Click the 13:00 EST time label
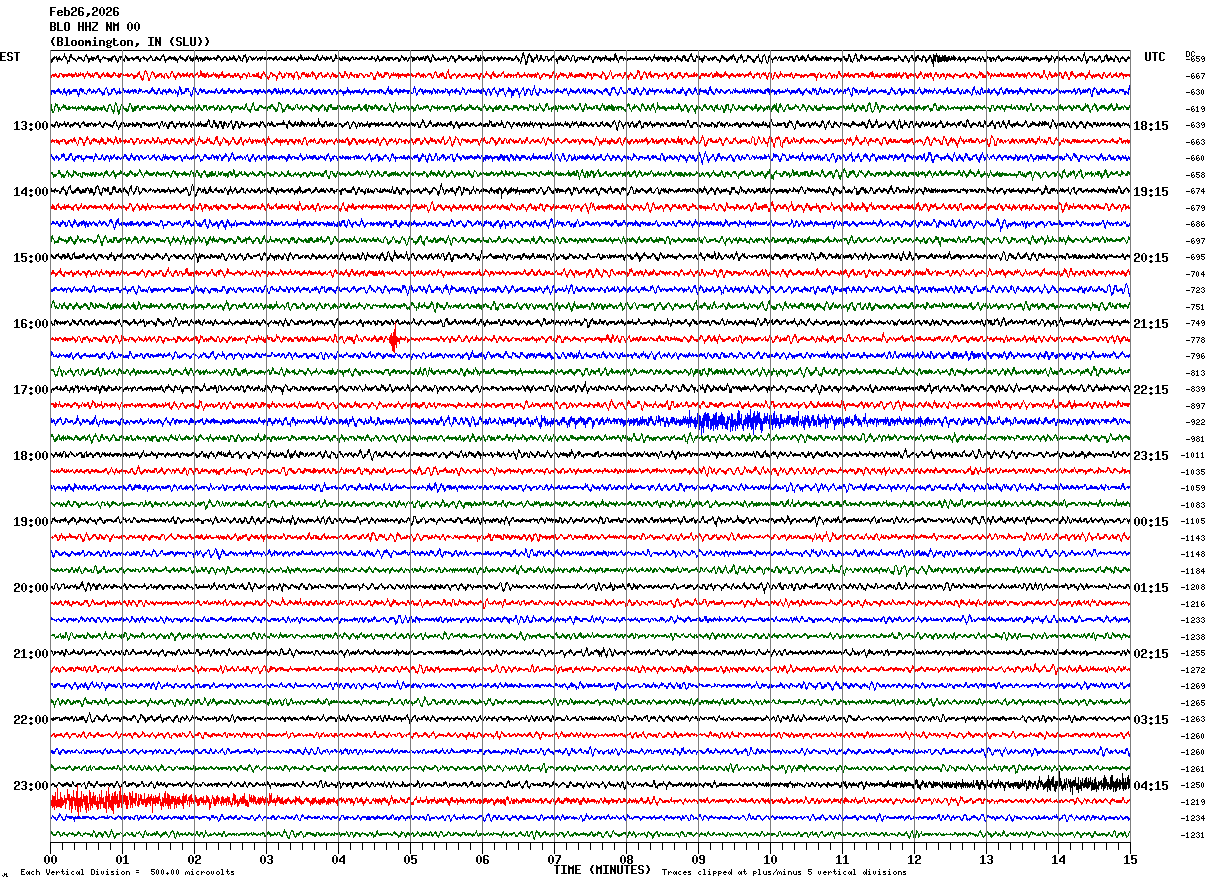This screenshot has width=1210, height=886. click(x=30, y=126)
